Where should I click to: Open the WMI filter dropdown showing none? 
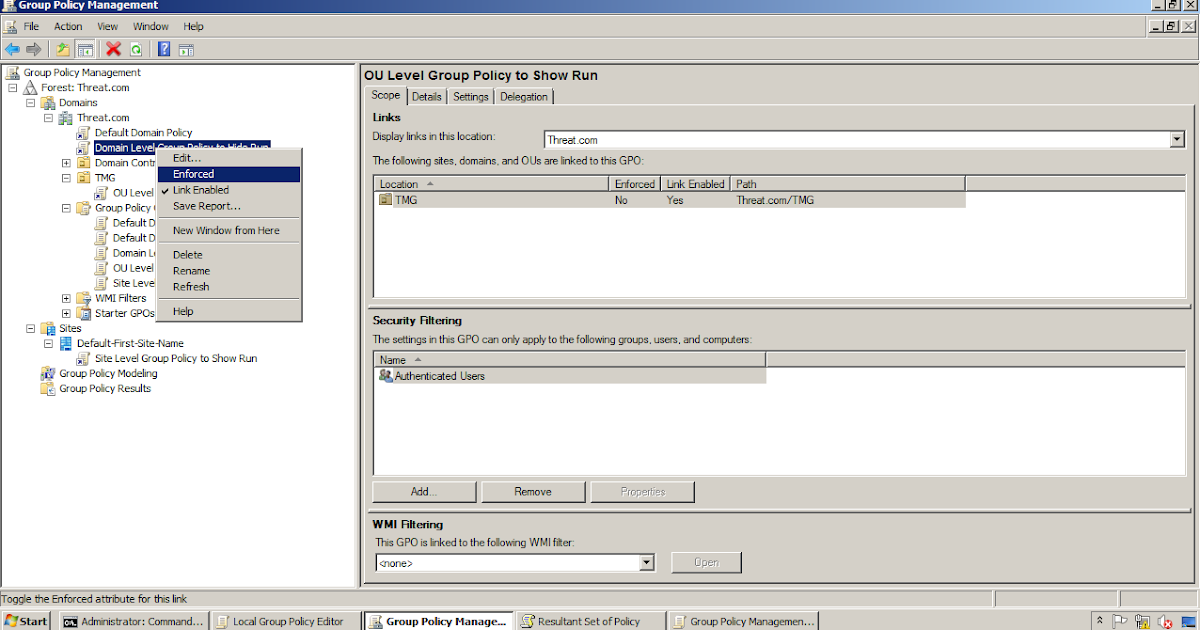click(646, 562)
